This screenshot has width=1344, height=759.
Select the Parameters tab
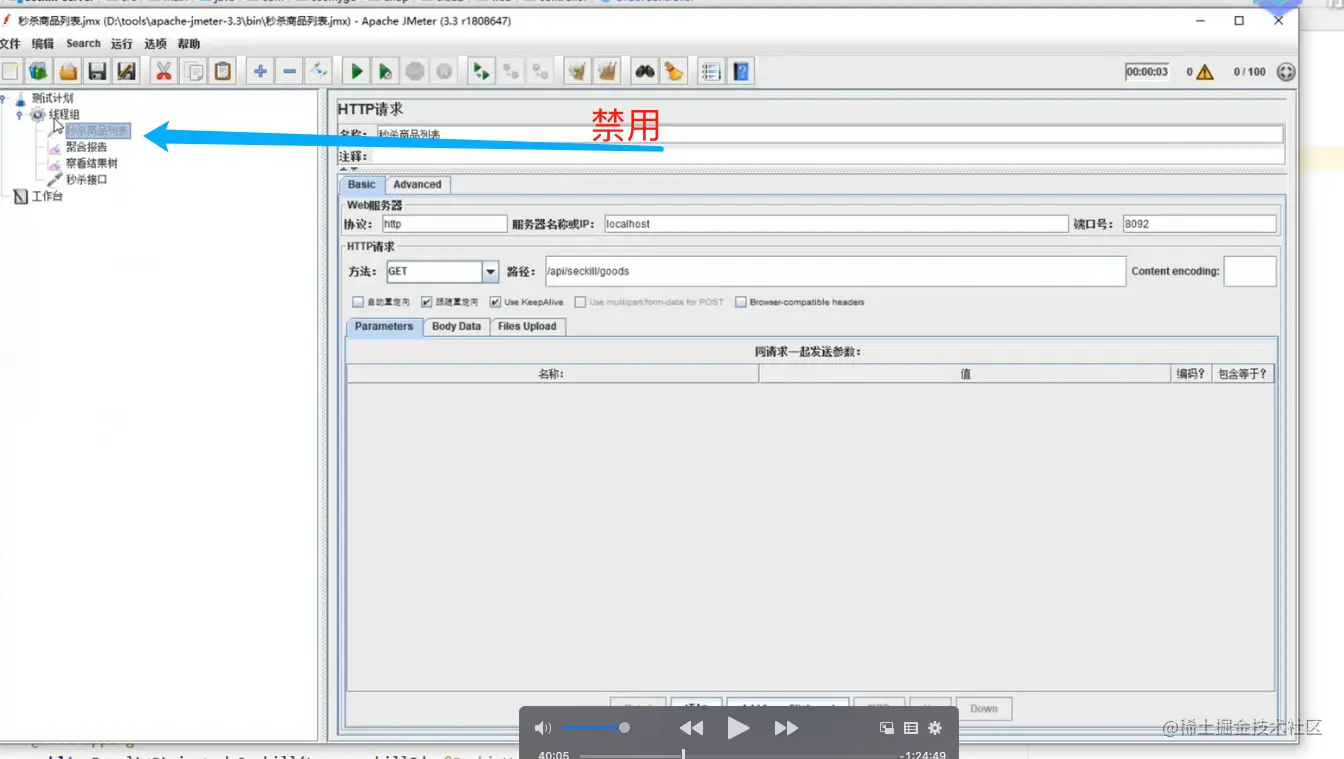tap(384, 327)
